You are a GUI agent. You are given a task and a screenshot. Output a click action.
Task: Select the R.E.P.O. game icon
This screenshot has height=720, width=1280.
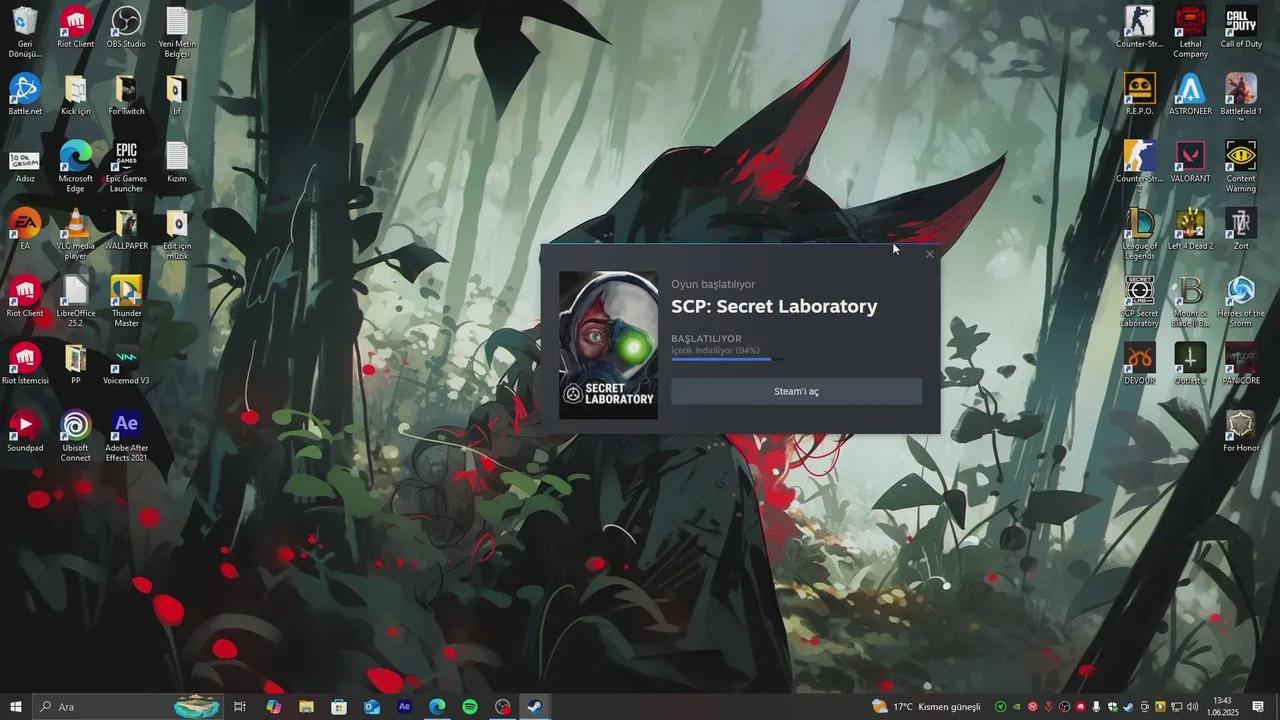point(1139,95)
